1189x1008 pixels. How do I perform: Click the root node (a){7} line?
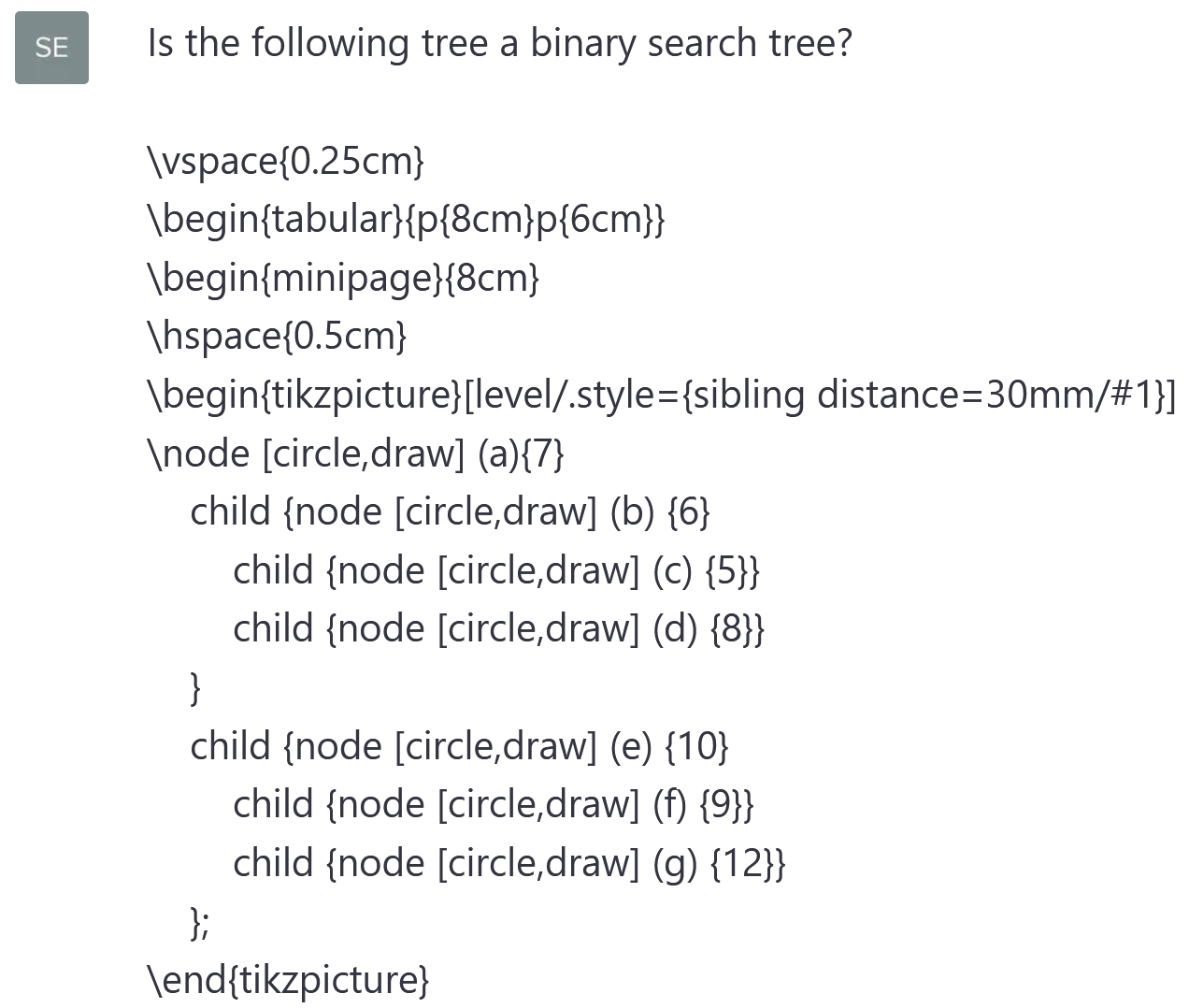click(355, 454)
